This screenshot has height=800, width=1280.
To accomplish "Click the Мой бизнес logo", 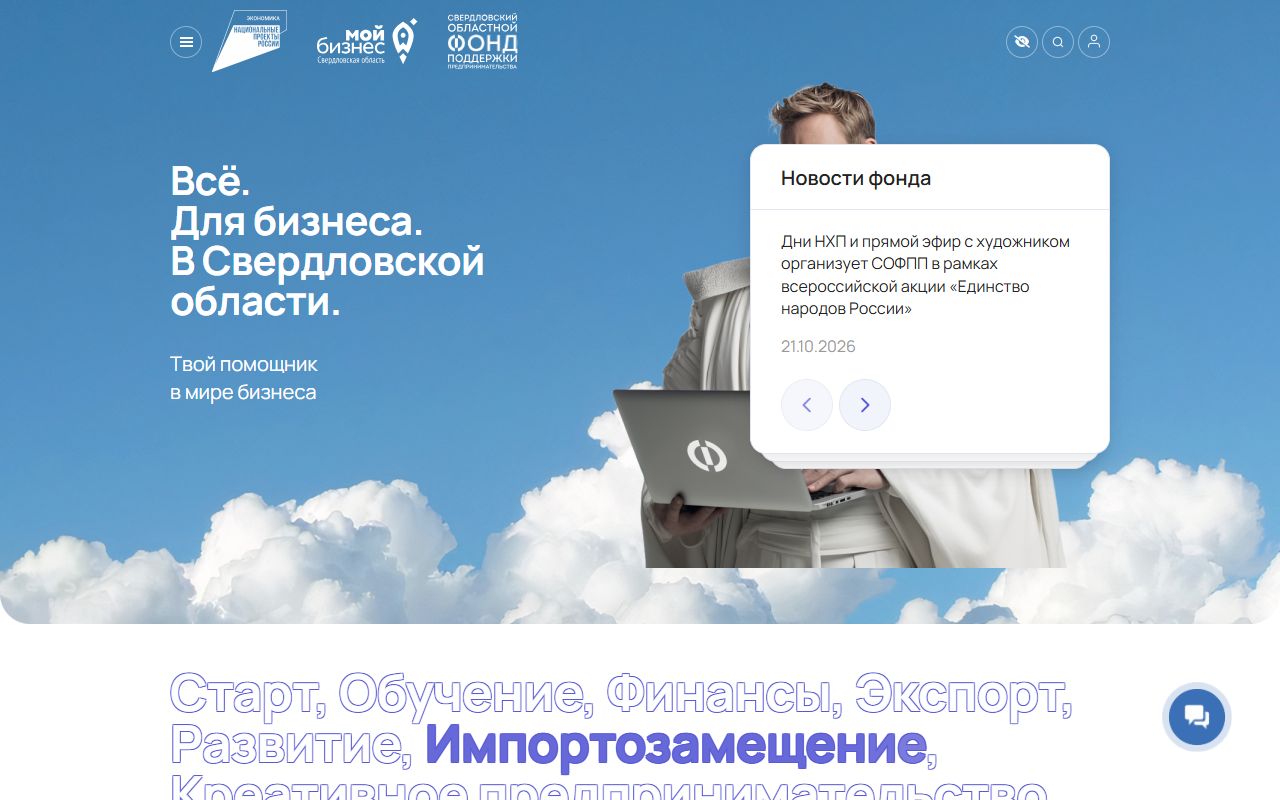I will (367, 41).
